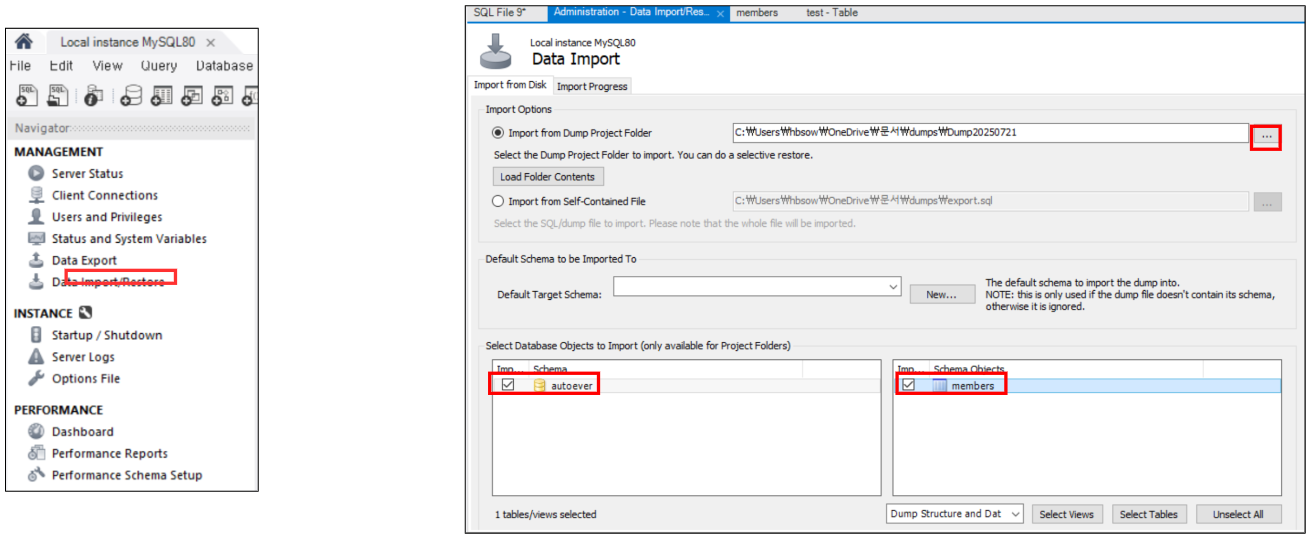Click the open SQL script toolbar icon
Viewport: 1309px width, 540px height.
coord(58,95)
